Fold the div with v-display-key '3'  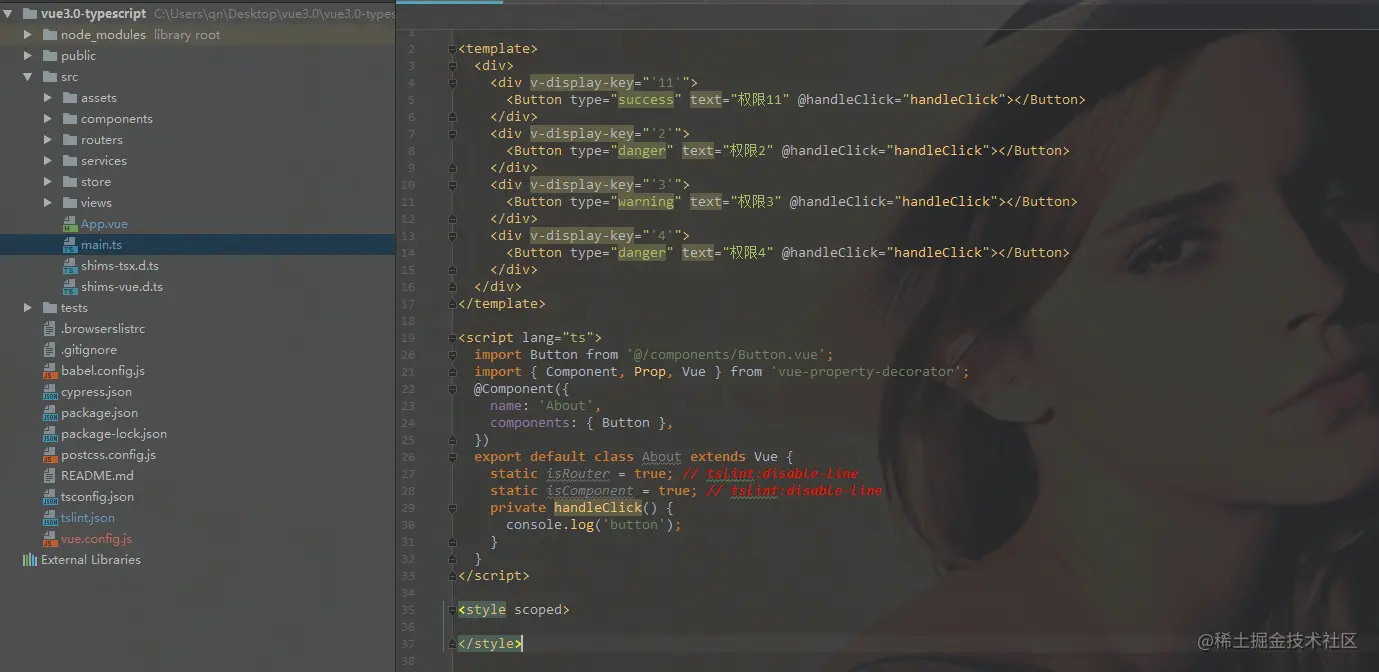pos(453,185)
